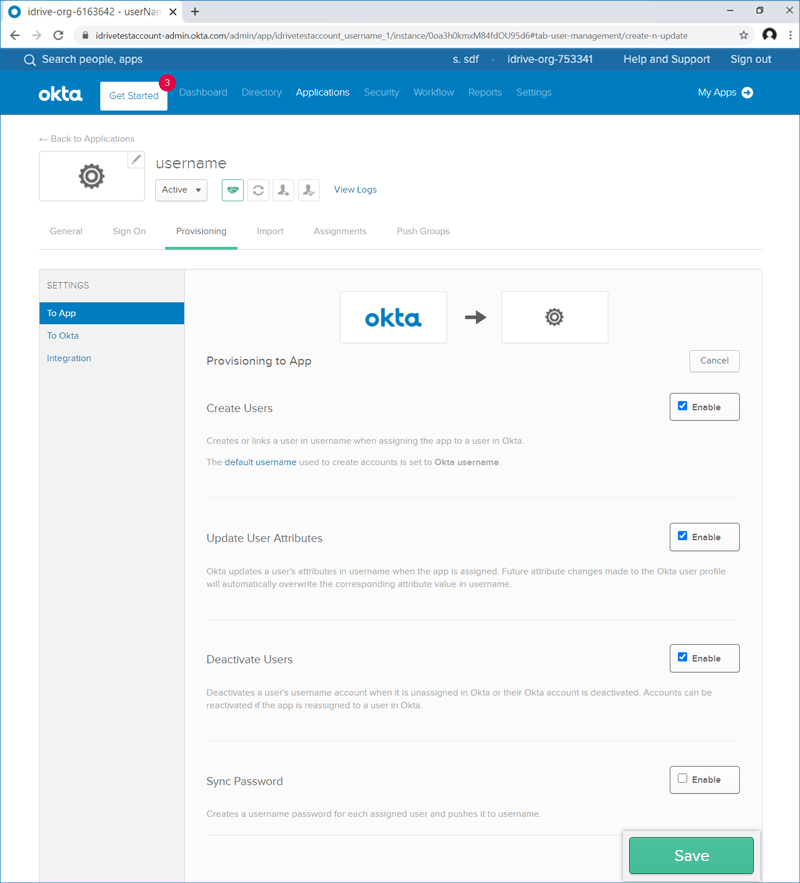Open a new browser tab
This screenshot has width=800, height=883.
click(x=195, y=11)
